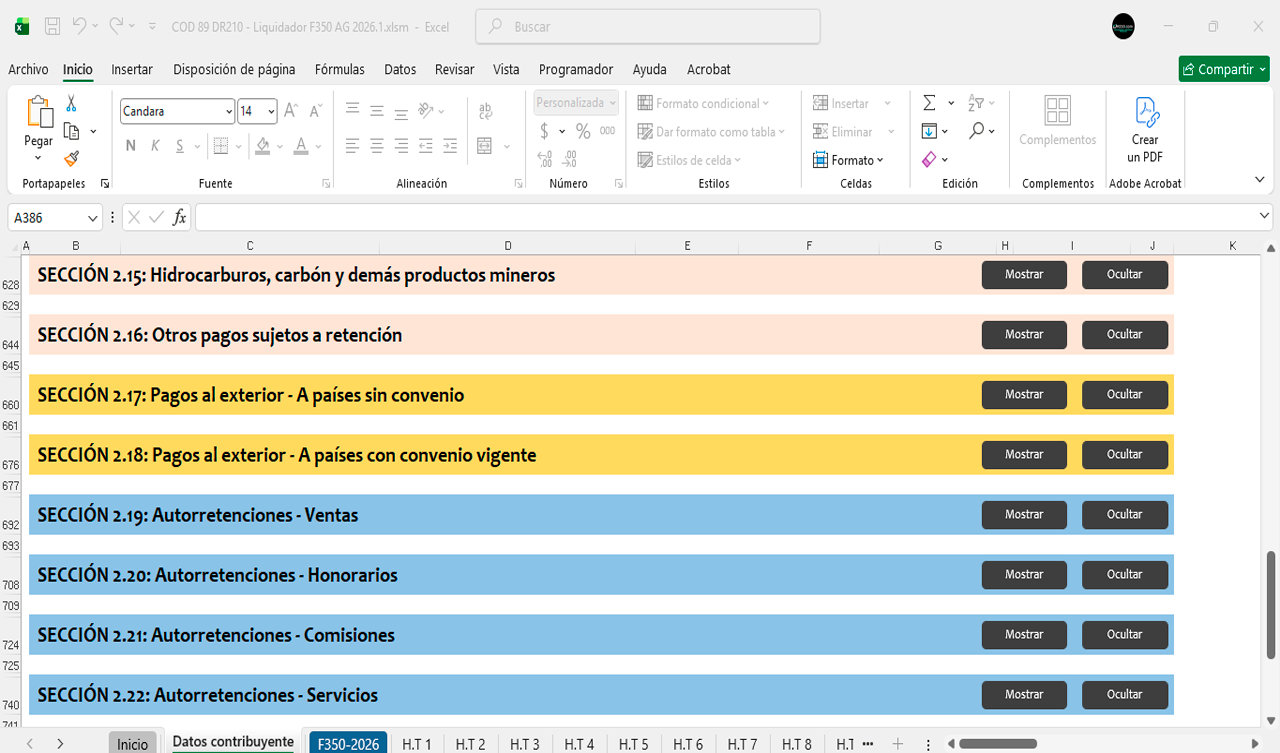Toggle bold (N) formatting
This screenshot has height=753, width=1280.
coord(130,146)
